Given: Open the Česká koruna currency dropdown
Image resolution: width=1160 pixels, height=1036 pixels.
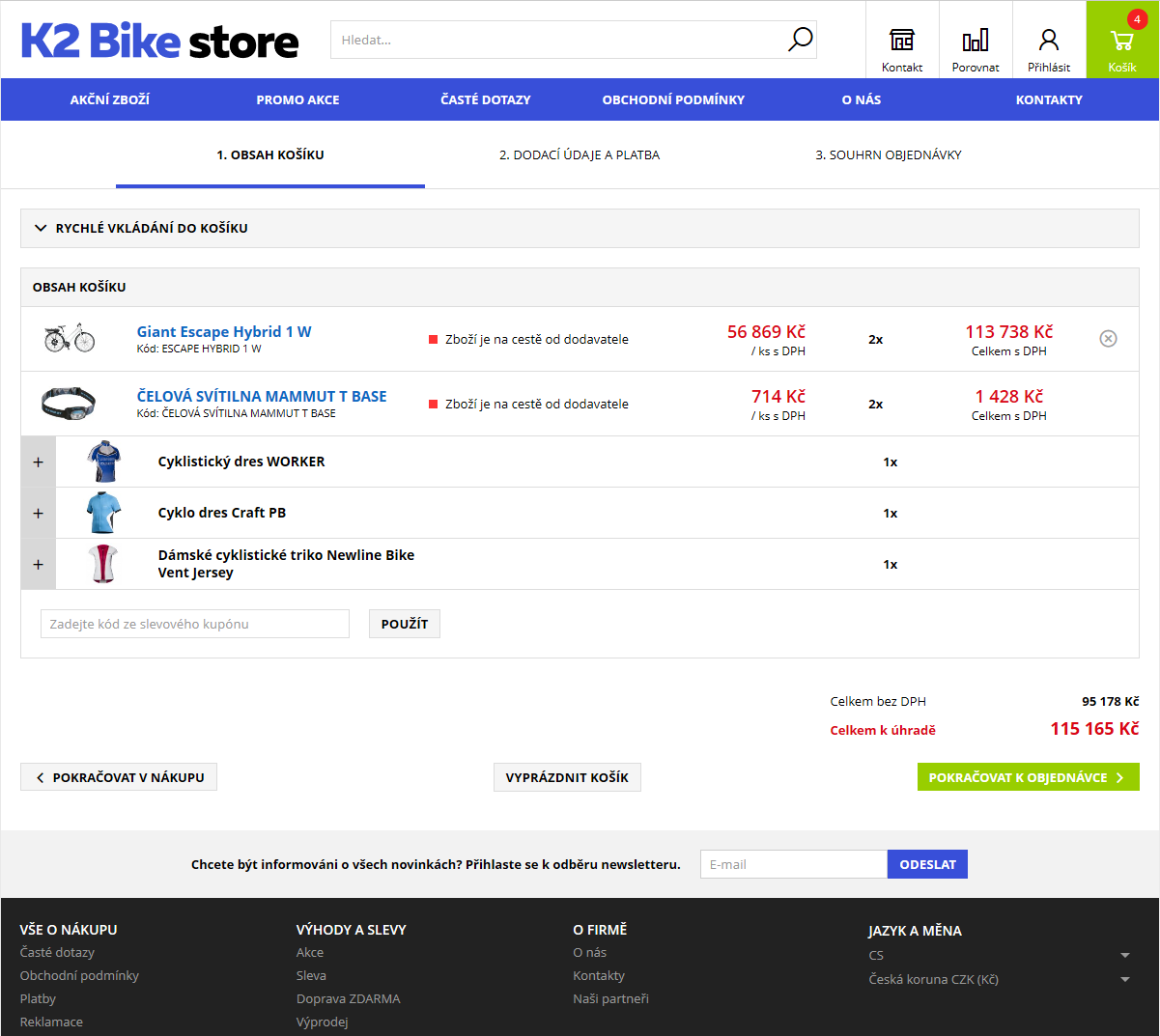Looking at the screenshot, I should click(998, 979).
